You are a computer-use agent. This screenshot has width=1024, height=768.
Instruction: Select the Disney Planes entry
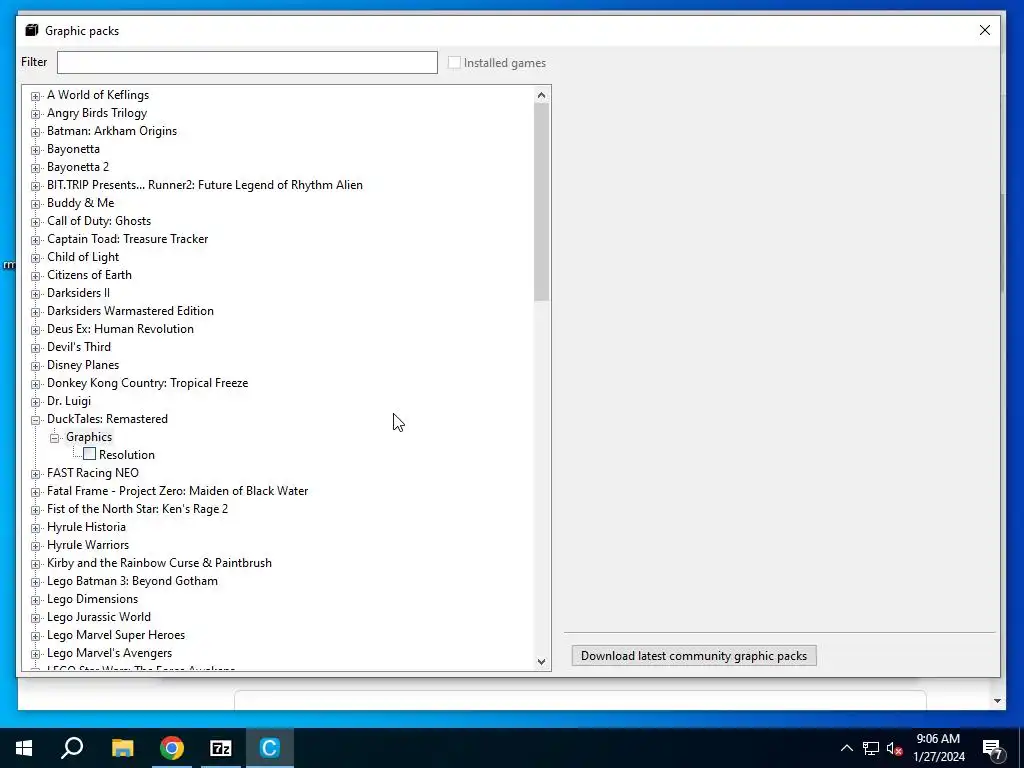click(83, 365)
